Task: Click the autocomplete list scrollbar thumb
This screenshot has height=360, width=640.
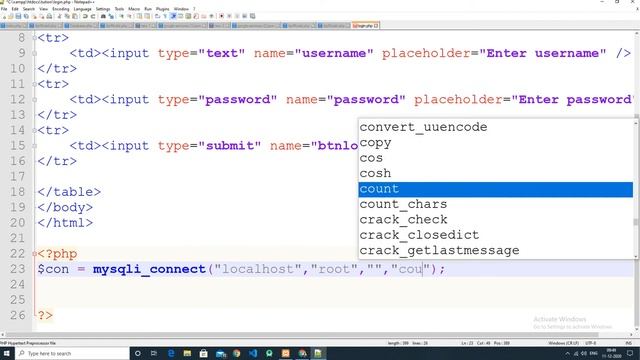Action: [x=636, y=222]
